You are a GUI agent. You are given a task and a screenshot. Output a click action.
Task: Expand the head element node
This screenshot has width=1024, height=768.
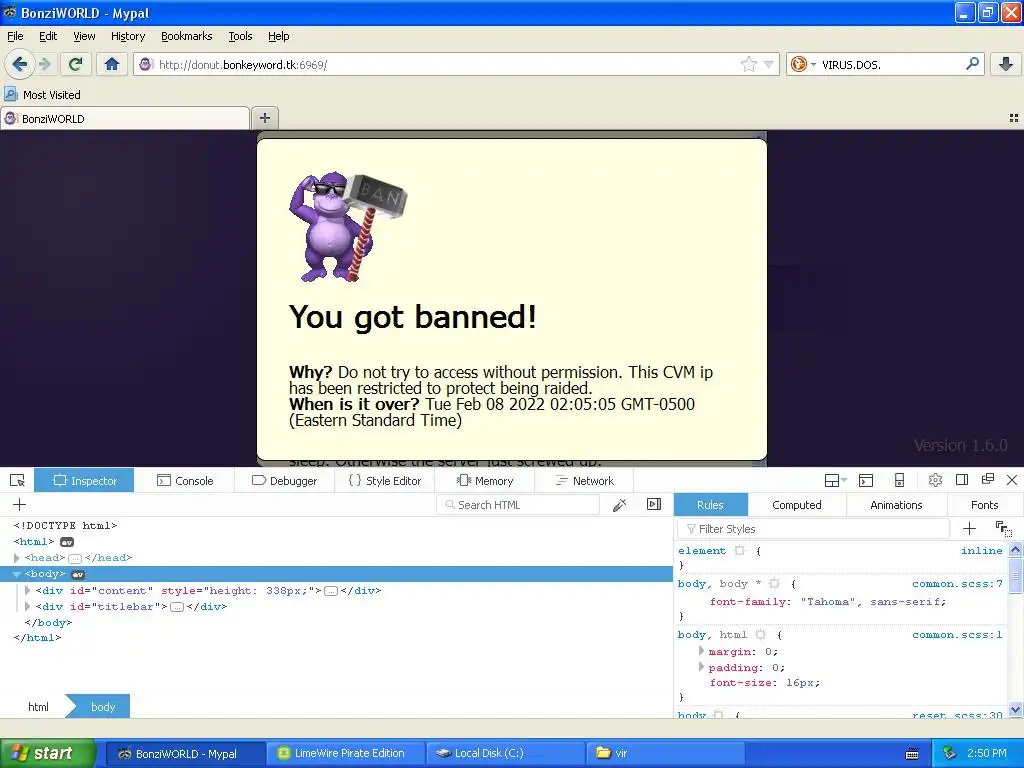click(x=17, y=558)
